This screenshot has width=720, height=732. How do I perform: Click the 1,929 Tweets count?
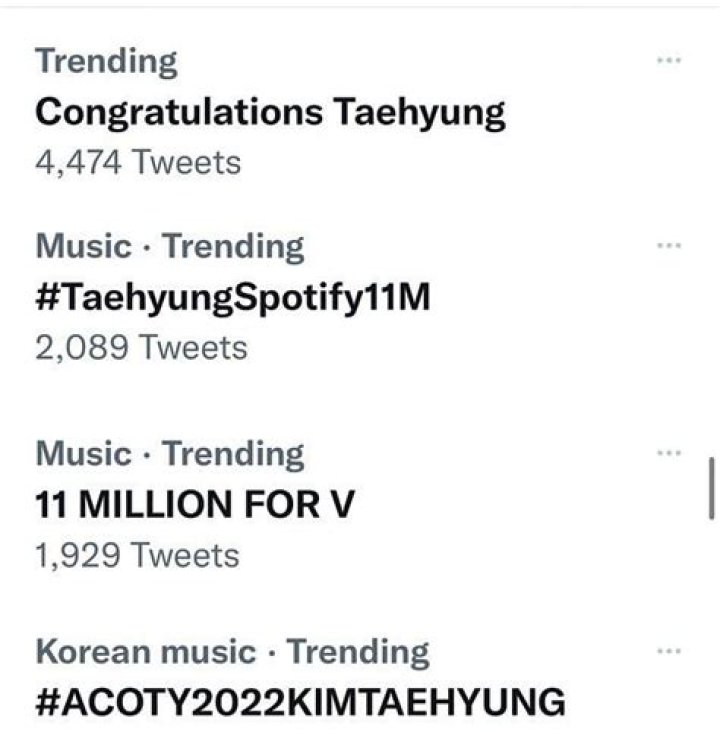[x=137, y=555]
